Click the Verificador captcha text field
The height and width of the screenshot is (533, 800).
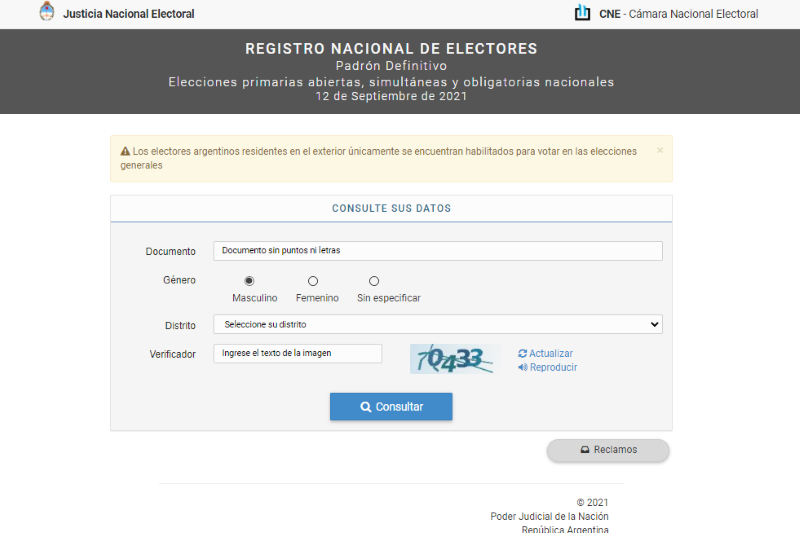[297, 353]
